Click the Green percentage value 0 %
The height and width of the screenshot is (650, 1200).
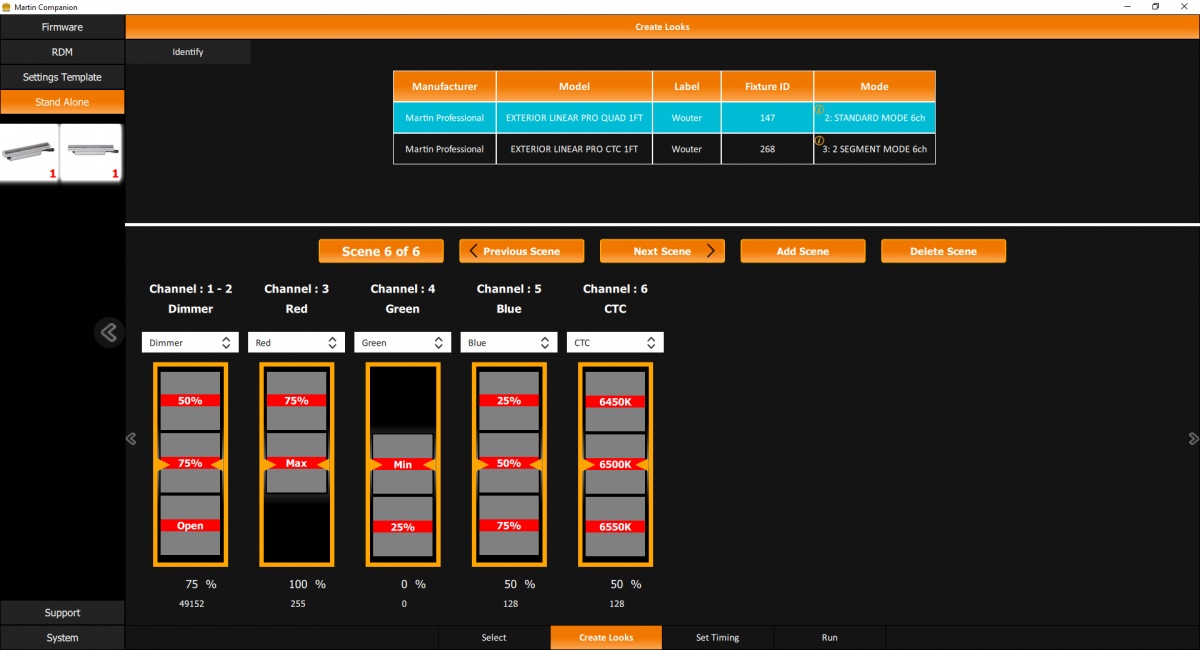(413, 584)
